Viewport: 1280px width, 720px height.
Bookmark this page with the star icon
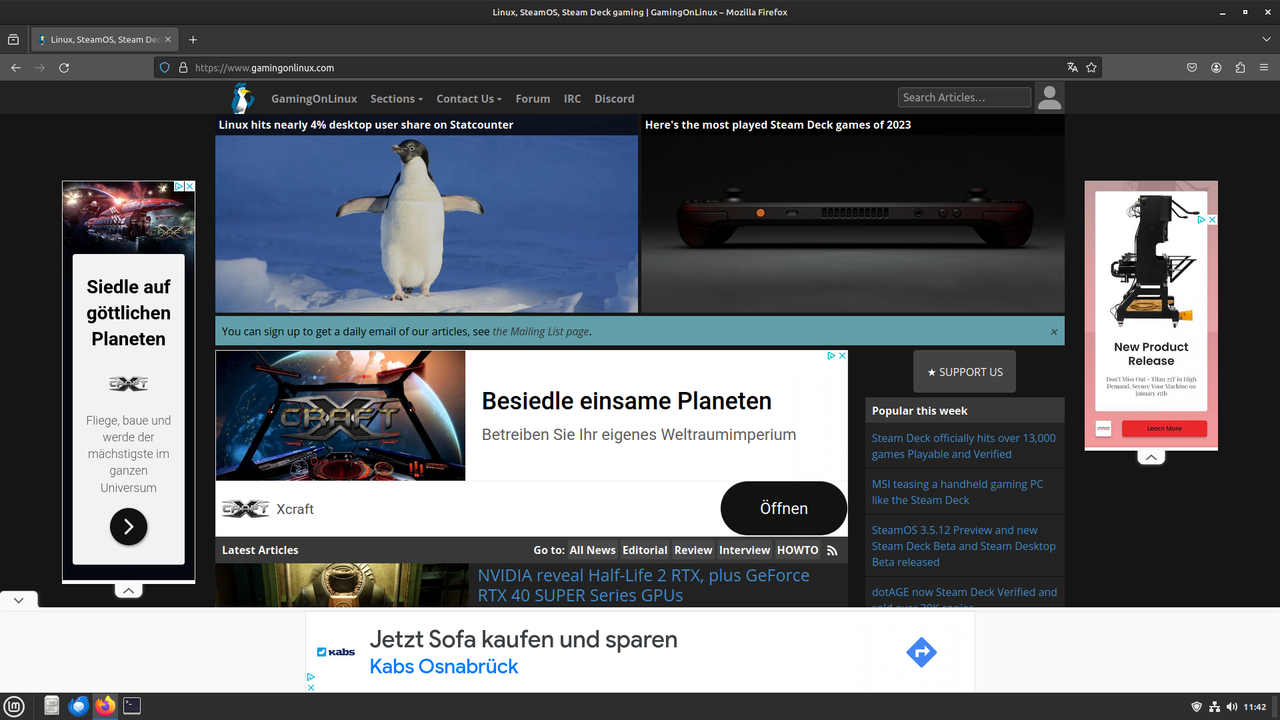tap(1092, 68)
